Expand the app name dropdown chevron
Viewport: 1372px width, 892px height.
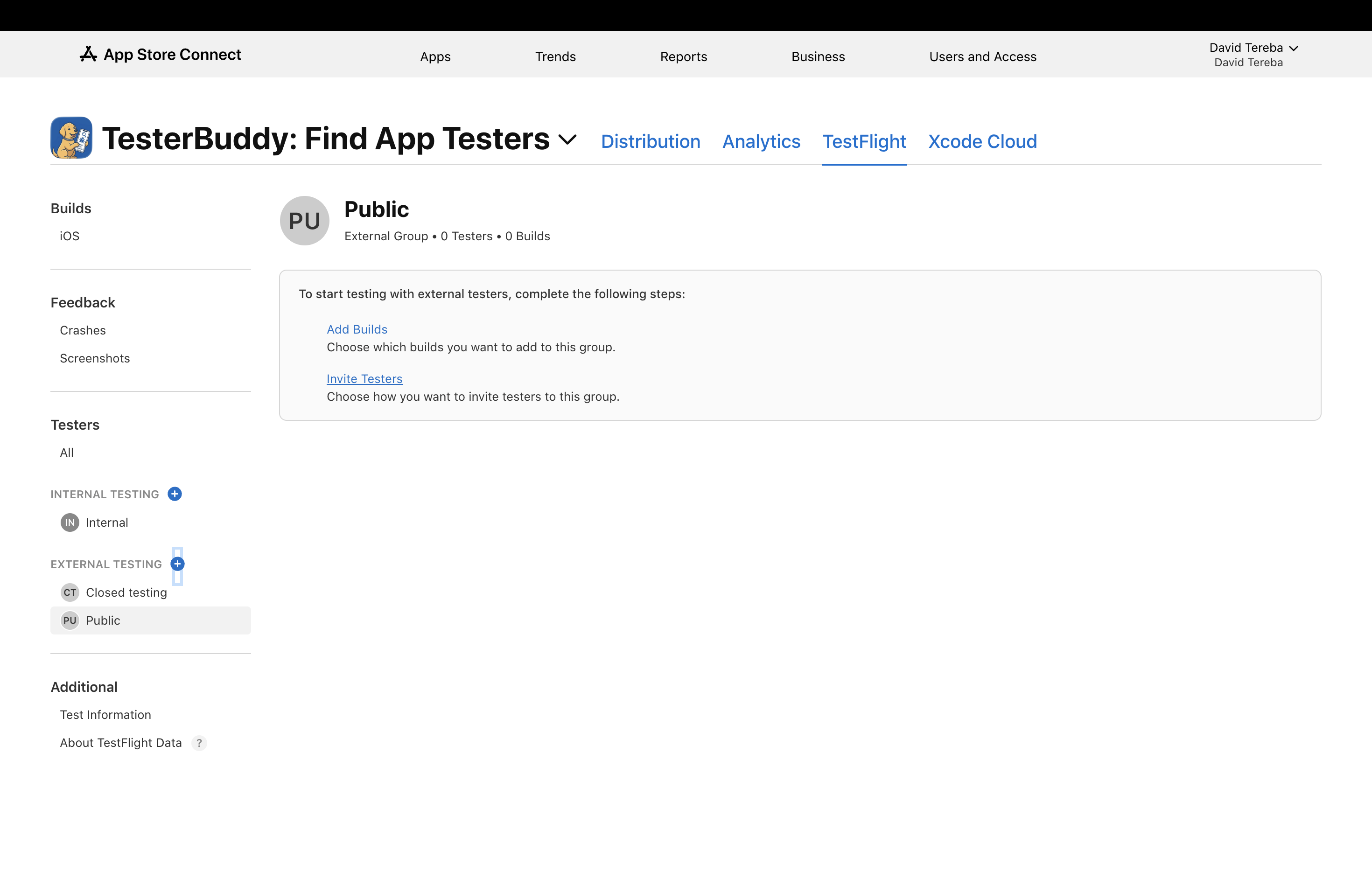coord(568,139)
